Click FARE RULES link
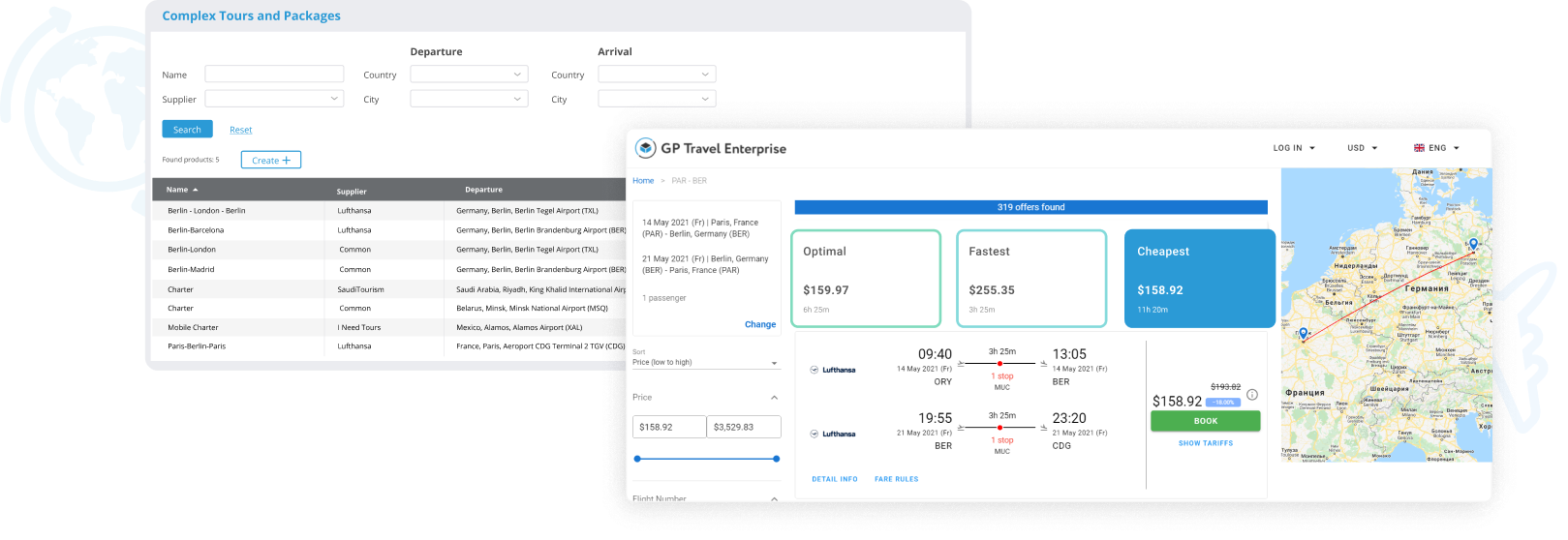The height and width of the screenshot is (540, 1568). (897, 479)
